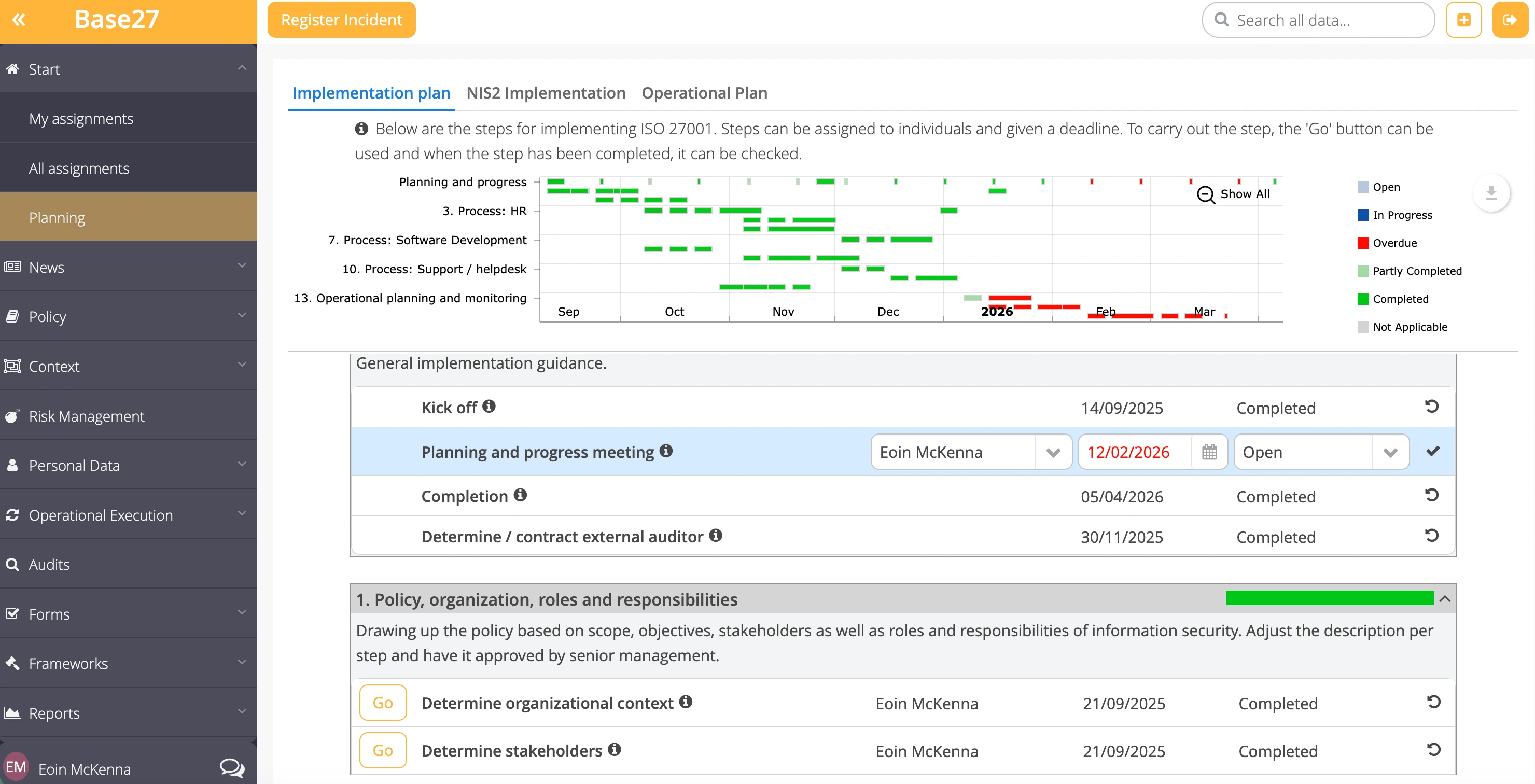Viewport: 1535px width, 784px height.
Task: Reset status of Completion step
Action: 1431,496
